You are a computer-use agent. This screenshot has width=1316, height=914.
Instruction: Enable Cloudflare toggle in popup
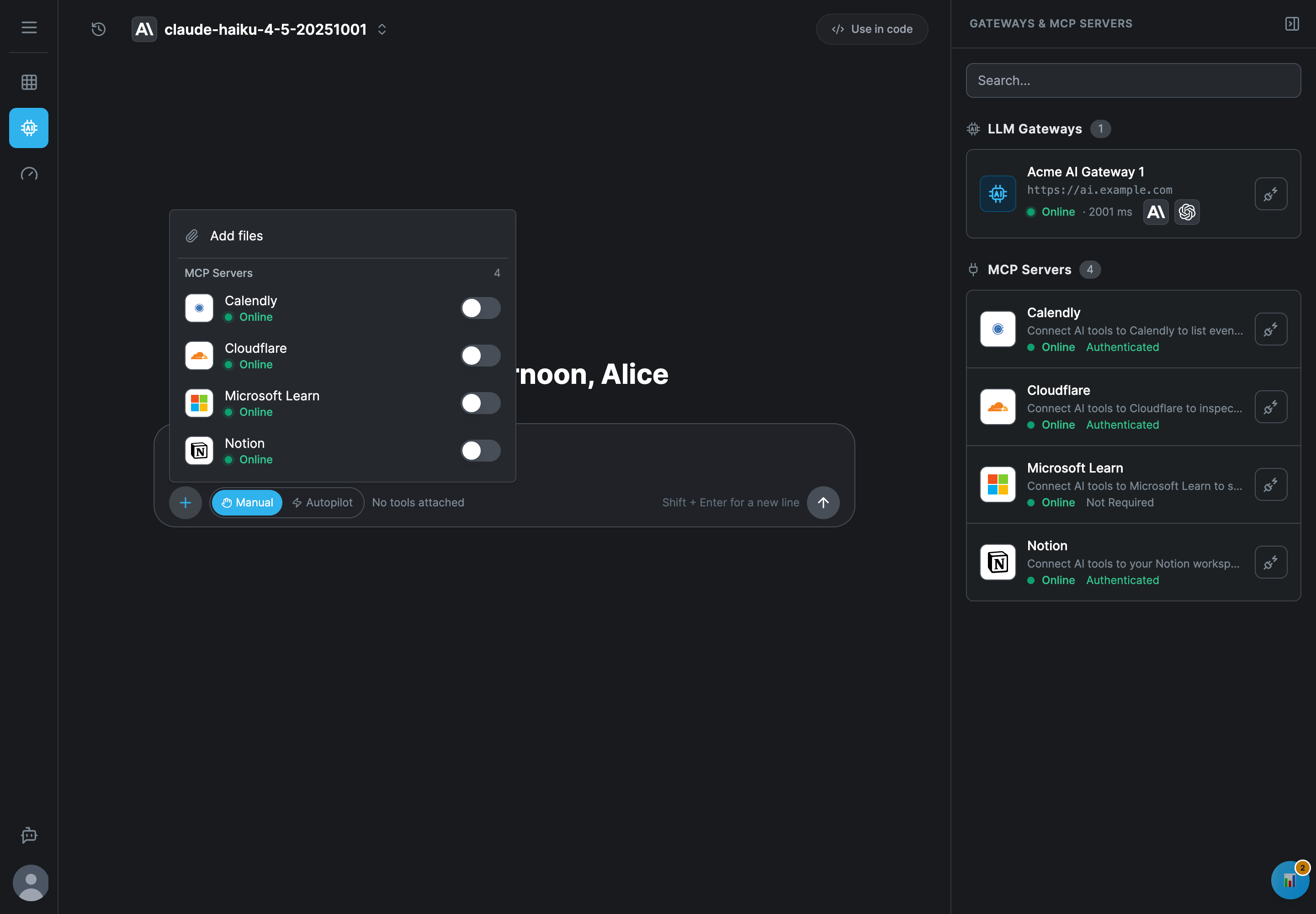(480, 356)
